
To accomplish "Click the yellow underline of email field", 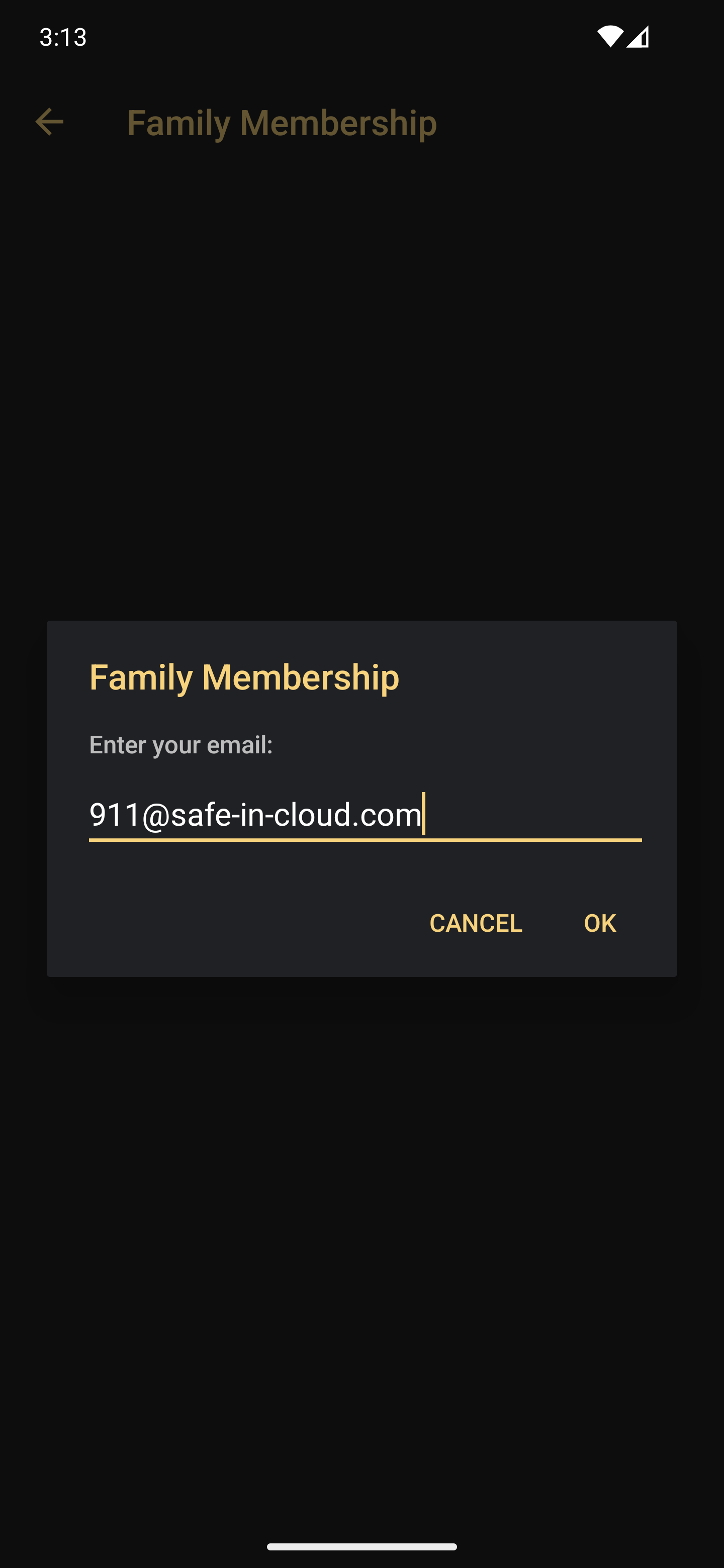I will click(x=366, y=840).
